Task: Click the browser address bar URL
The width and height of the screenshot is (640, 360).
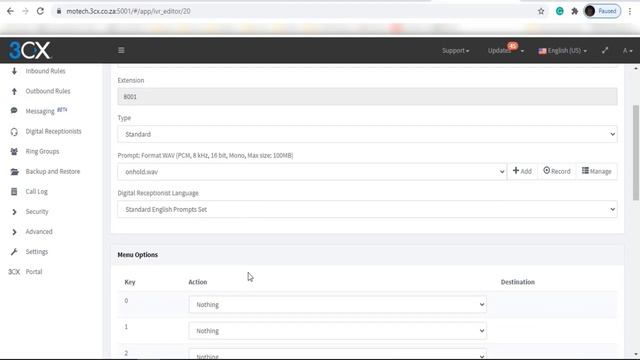Action: (x=128, y=11)
